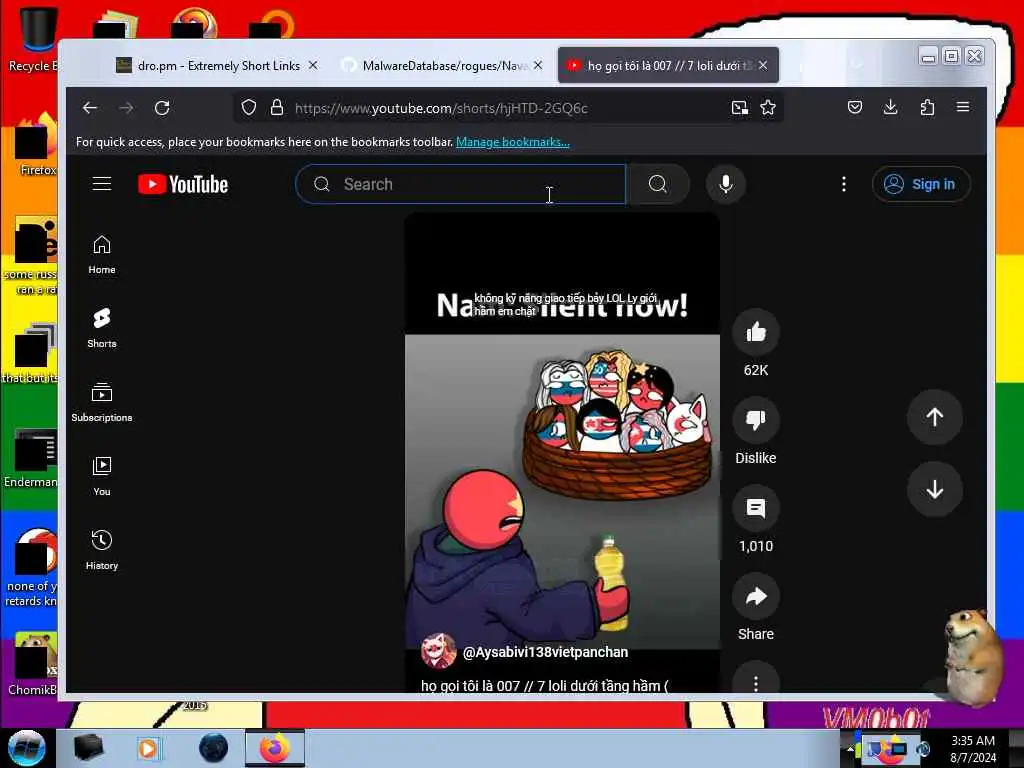Open the YouTube guide hamburger menu
This screenshot has height=768, width=1024.
[x=102, y=184]
